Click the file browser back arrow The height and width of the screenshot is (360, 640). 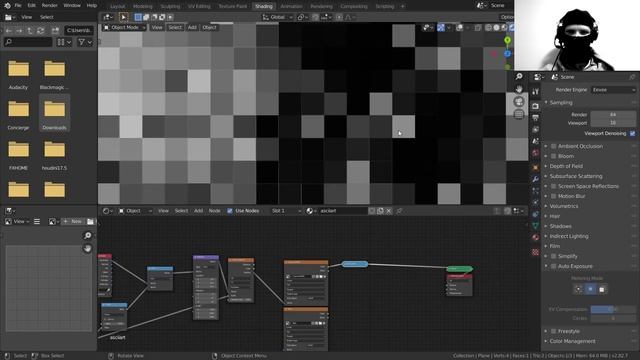point(9,31)
